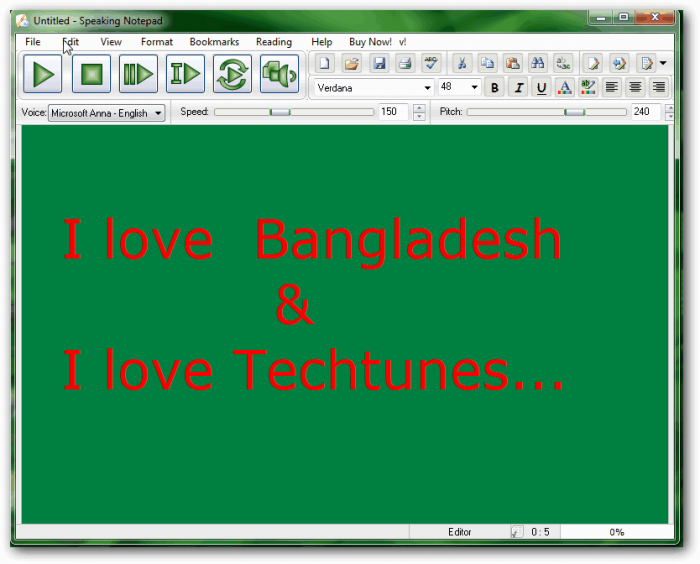Stop the speech playback
This screenshot has width=700, height=564.
[x=91, y=74]
